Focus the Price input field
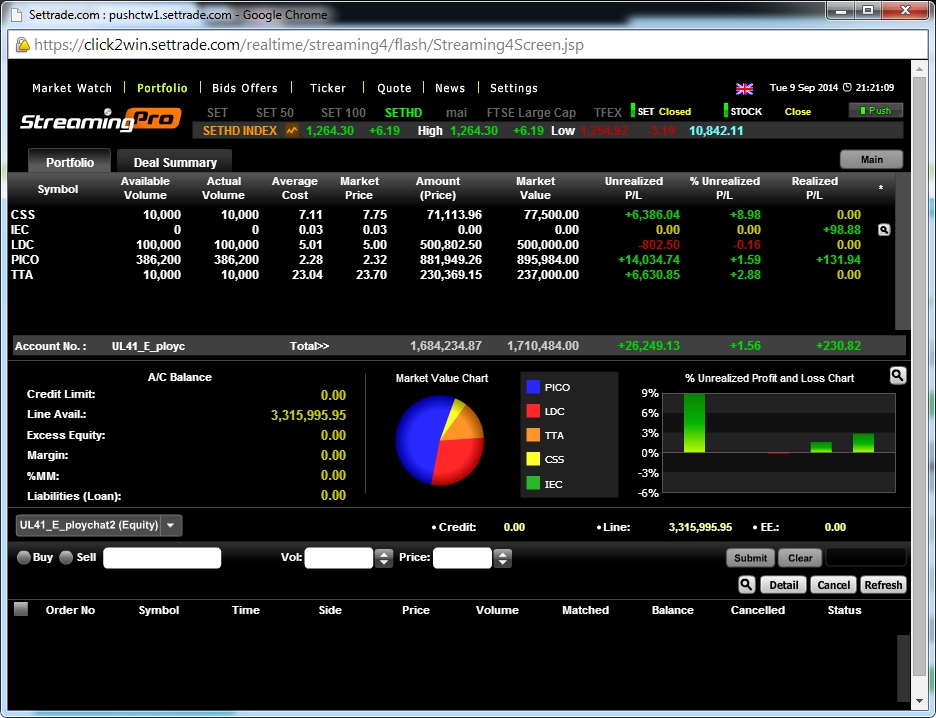The image size is (936, 718). tap(463, 558)
